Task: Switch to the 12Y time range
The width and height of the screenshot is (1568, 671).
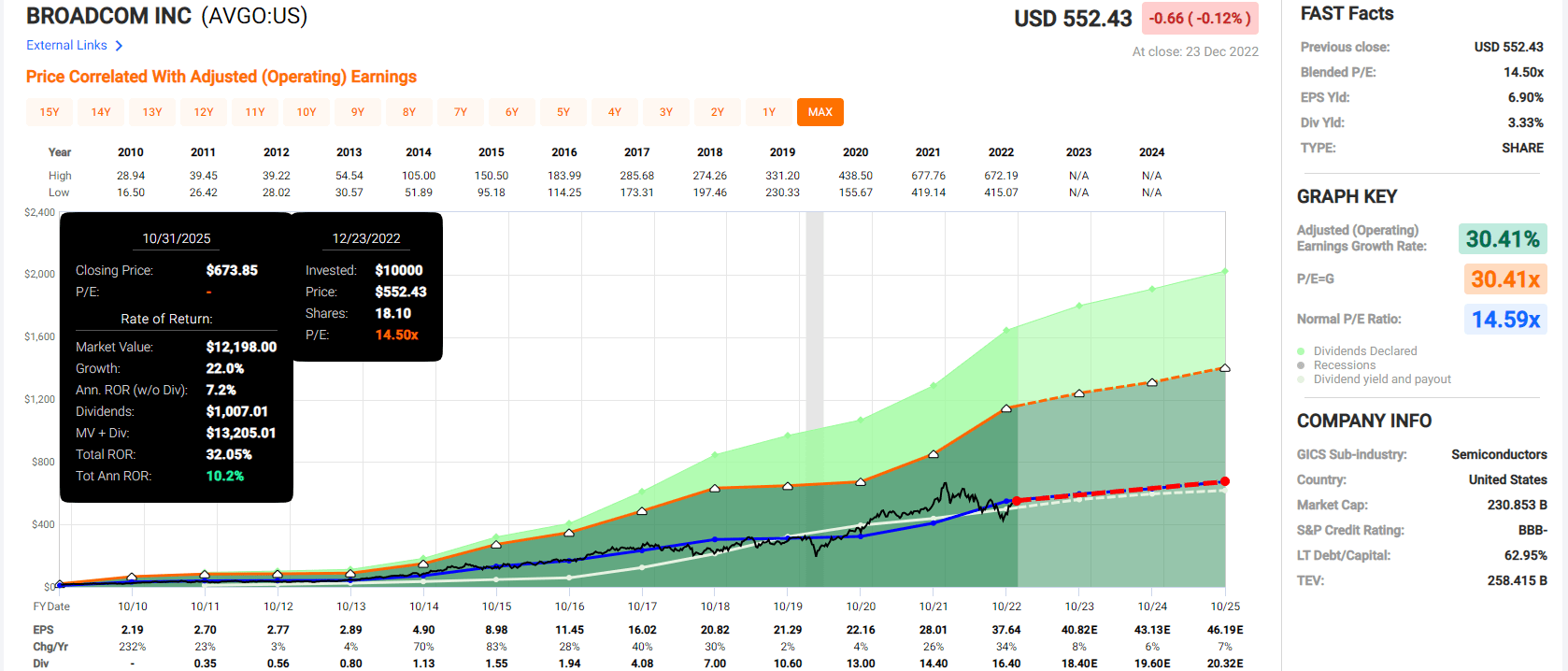Action: (204, 112)
